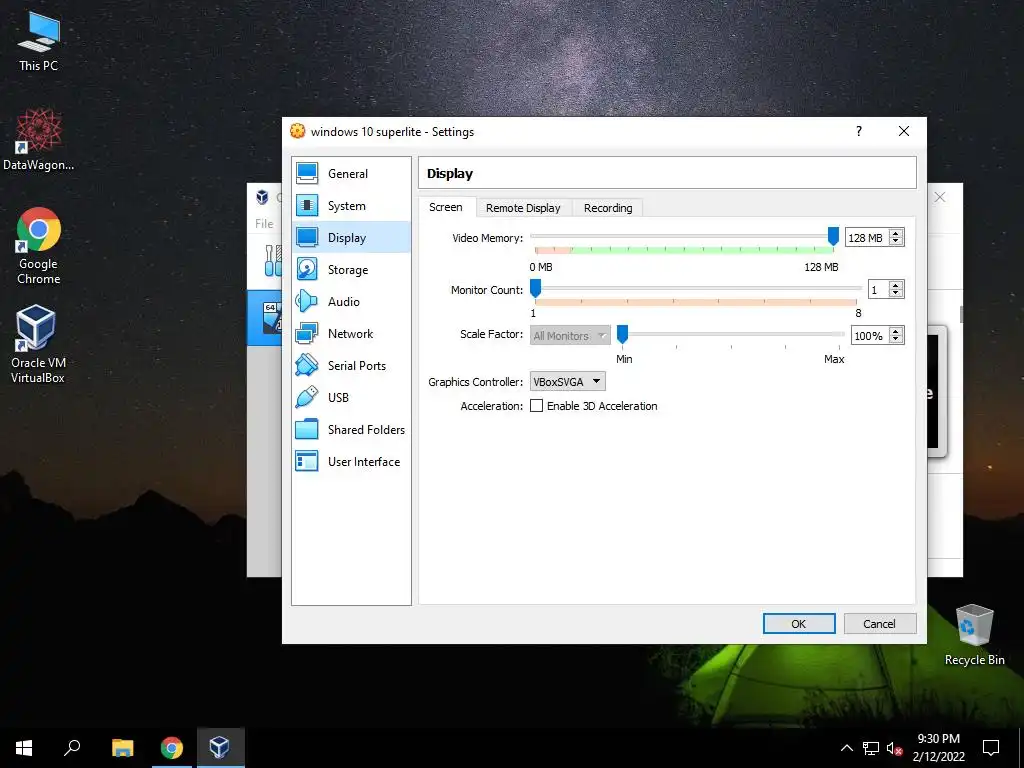Image resolution: width=1024 pixels, height=768 pixels.
Task: Click the Recycle Bin desktop icon
Action: click(974, 635)
